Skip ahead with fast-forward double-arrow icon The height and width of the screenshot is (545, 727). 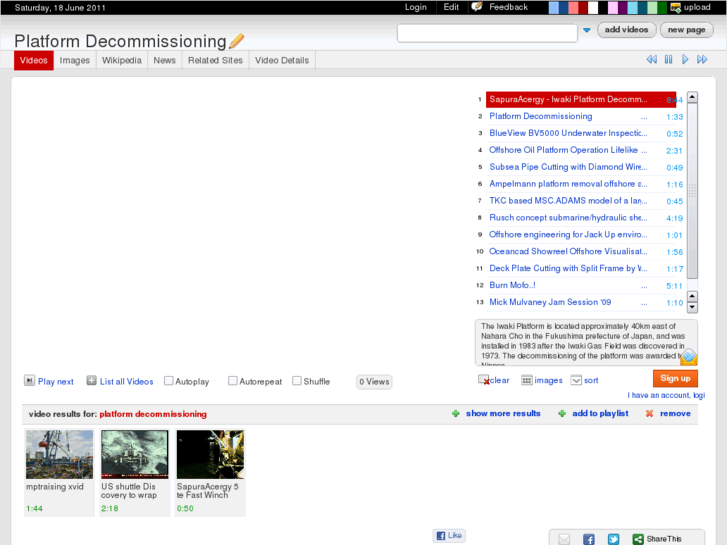702,59
